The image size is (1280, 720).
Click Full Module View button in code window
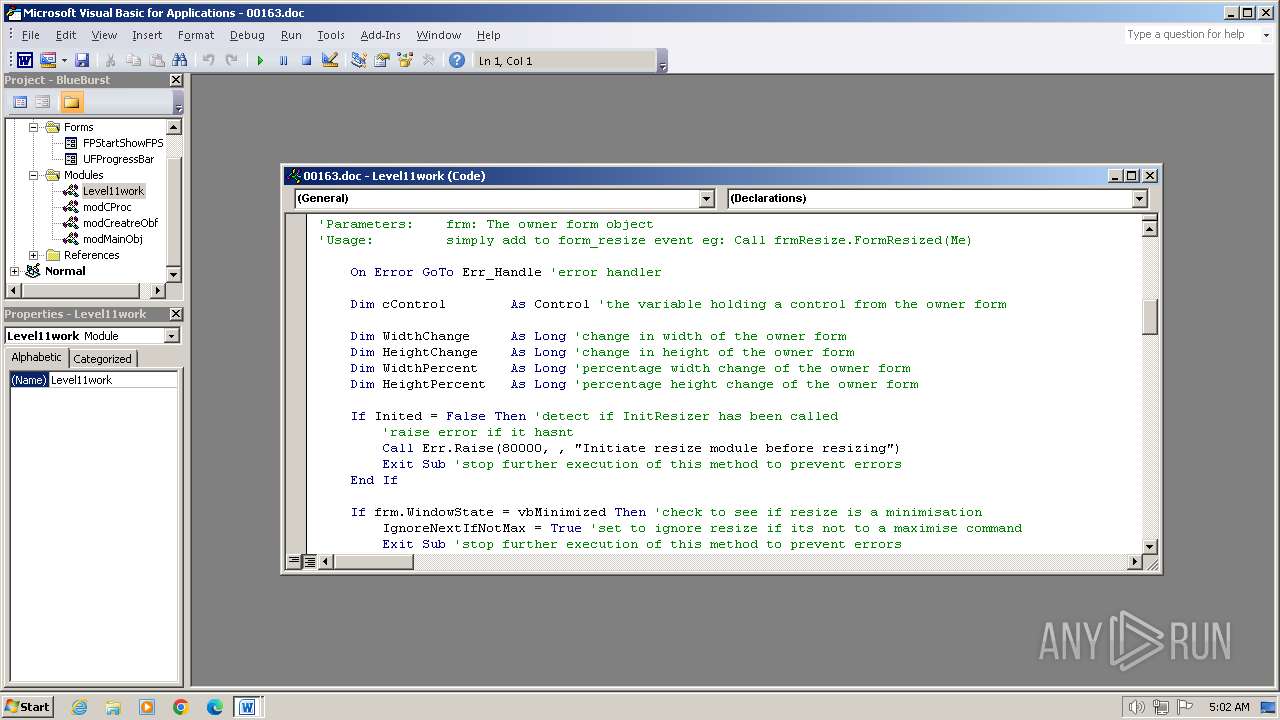[310, 562]
